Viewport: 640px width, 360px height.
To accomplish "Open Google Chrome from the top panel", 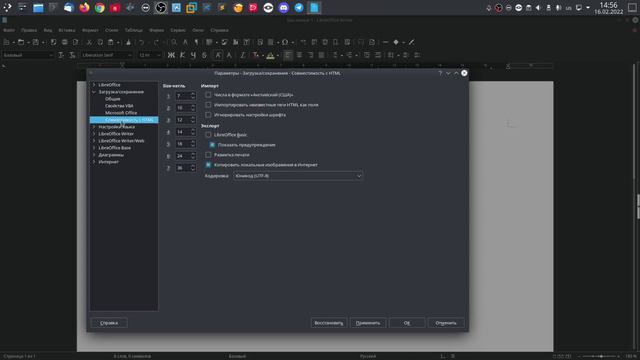I will (x=100, y=8).
